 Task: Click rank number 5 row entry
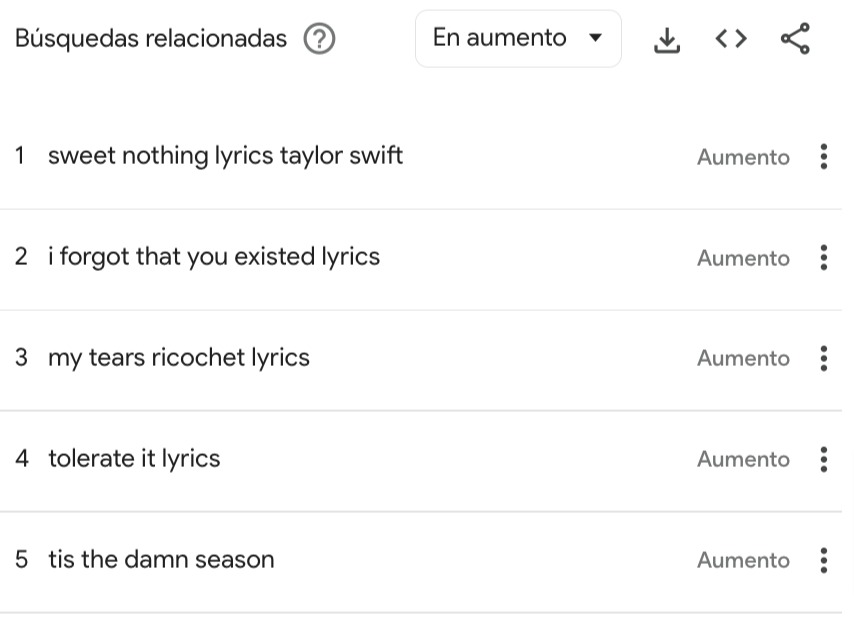21,559
